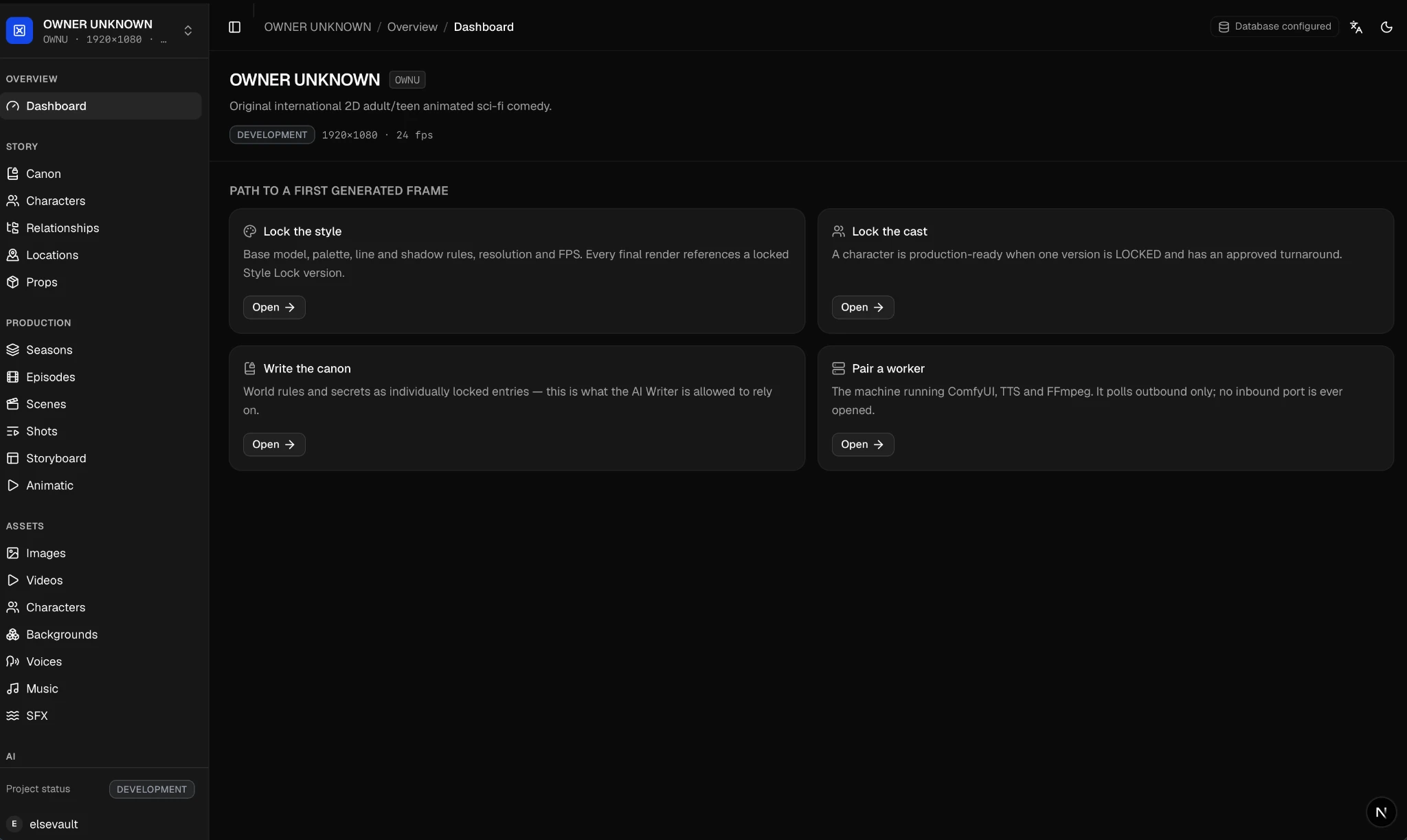The image size is (1407, 840).
Task: Click the Characters icon under Assets
Action: (x=12, y=607)
